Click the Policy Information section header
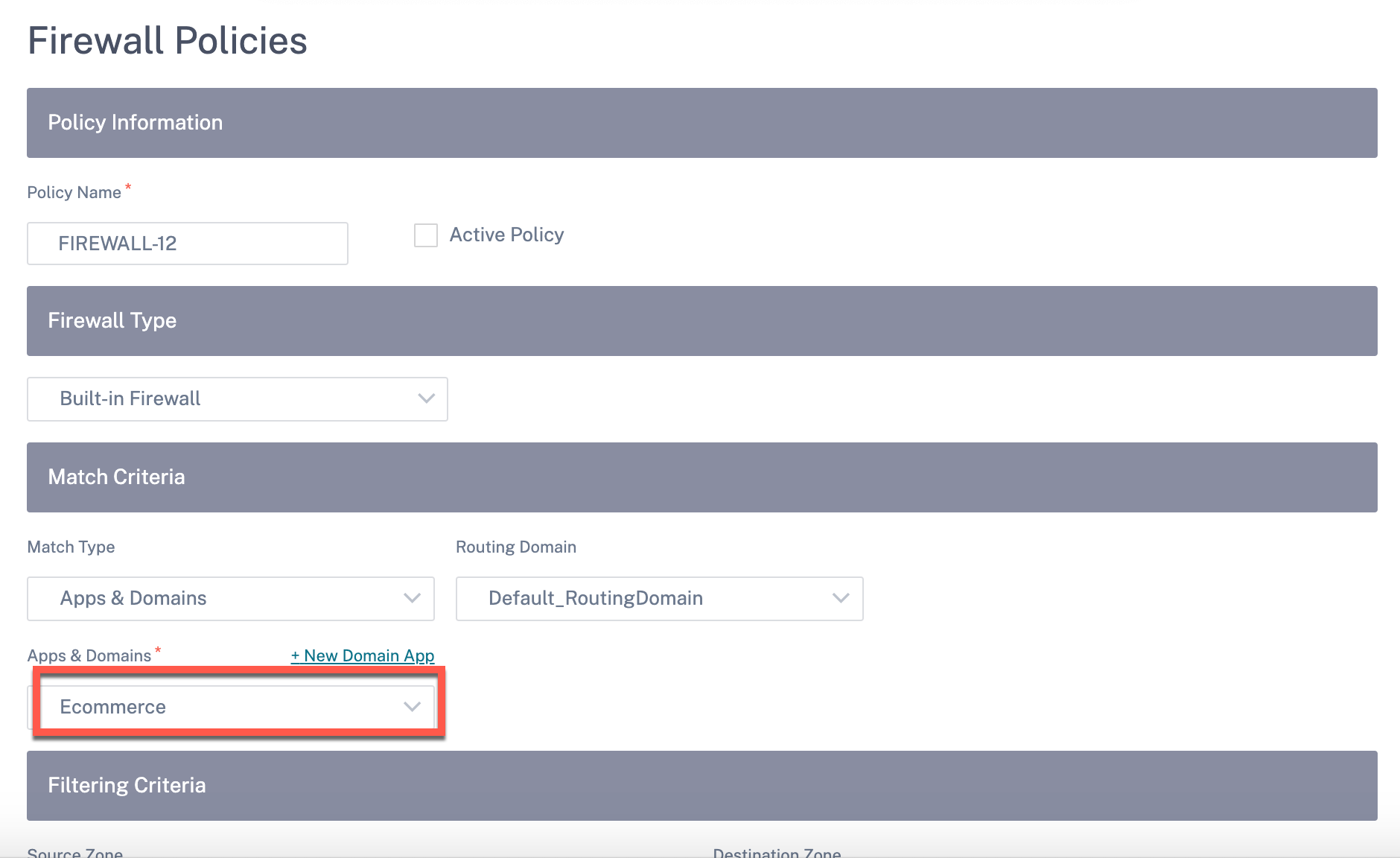The image size is (1400, 858). (702, 123)
